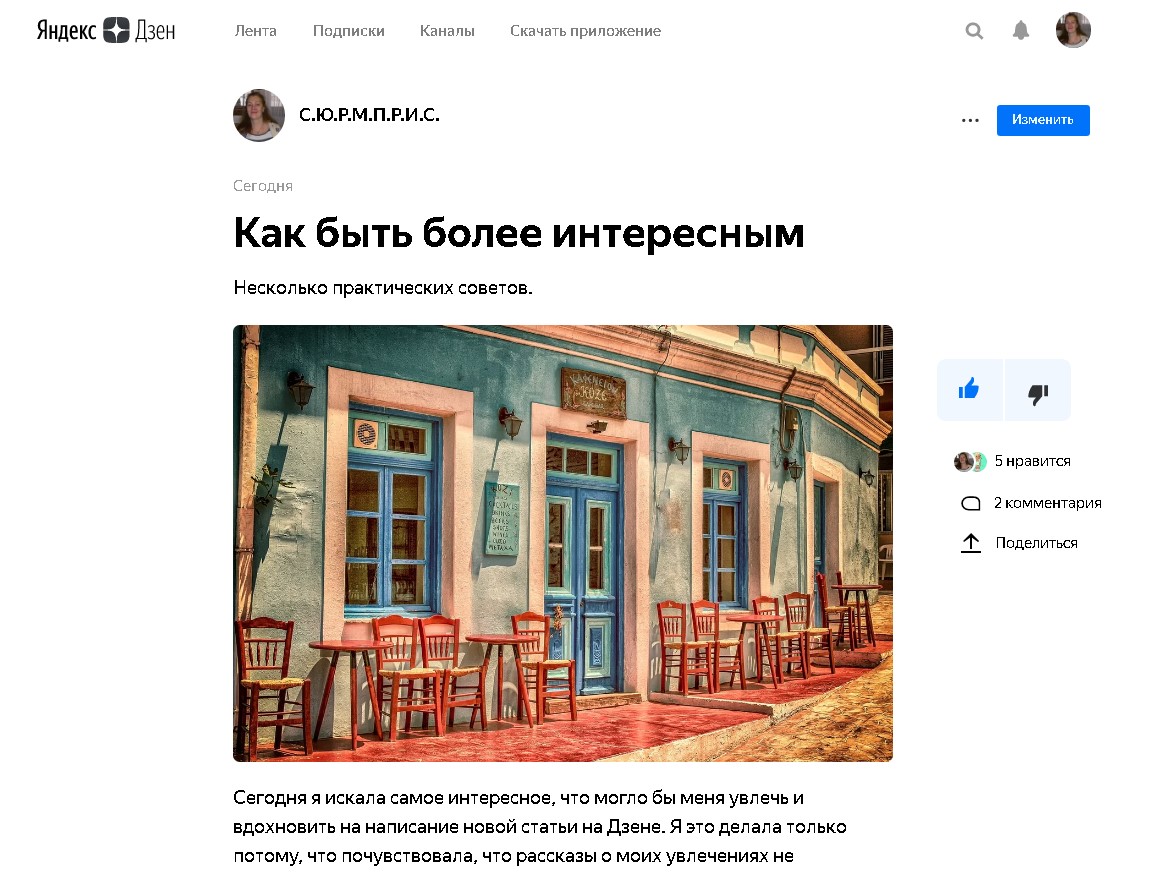Click the share upload arrow icon

point(971,543)
